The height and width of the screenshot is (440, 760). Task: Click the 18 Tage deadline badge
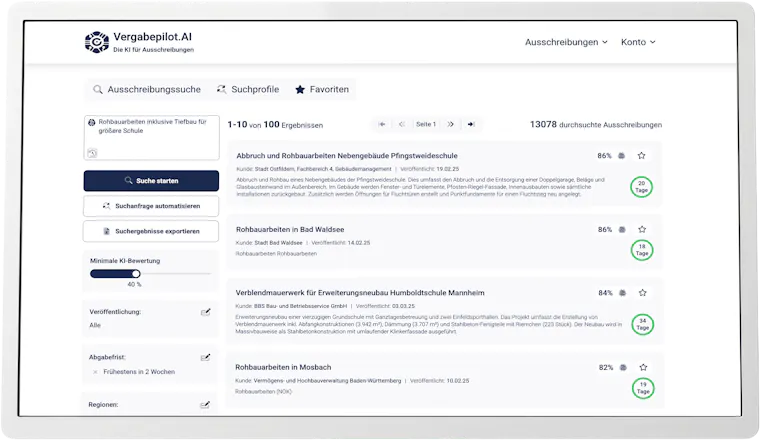click(642, 250)
